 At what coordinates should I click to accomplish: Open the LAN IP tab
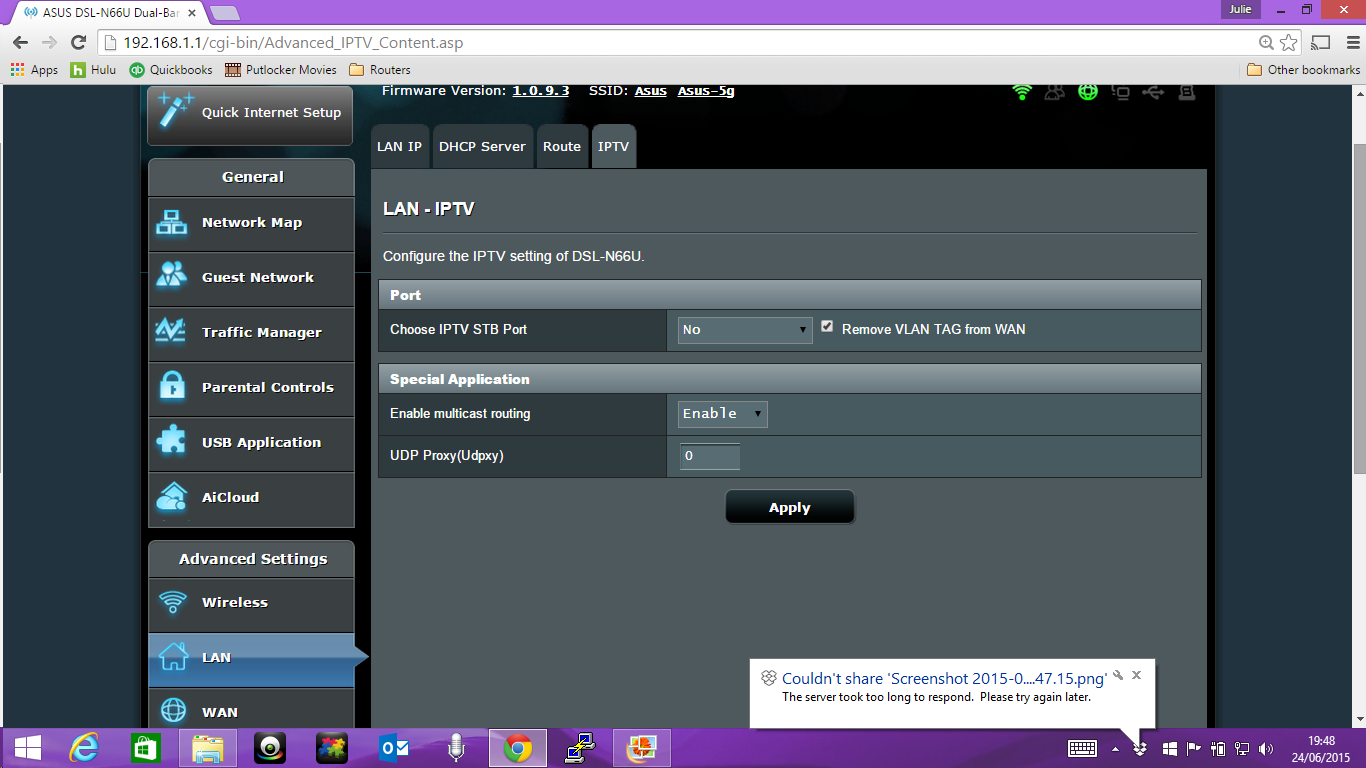(399, 147)
